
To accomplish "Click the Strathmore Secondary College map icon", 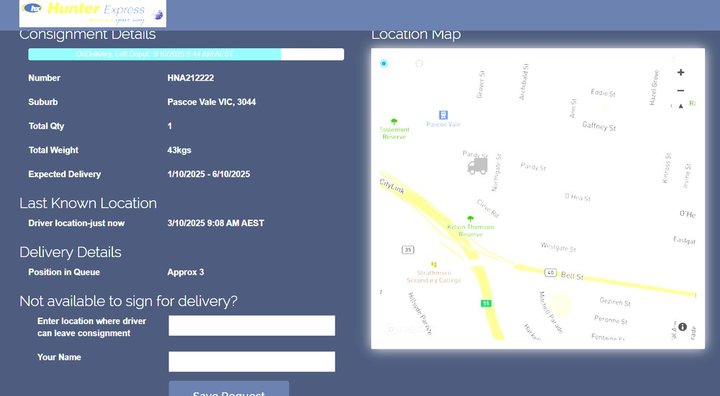I will point(433,265).
